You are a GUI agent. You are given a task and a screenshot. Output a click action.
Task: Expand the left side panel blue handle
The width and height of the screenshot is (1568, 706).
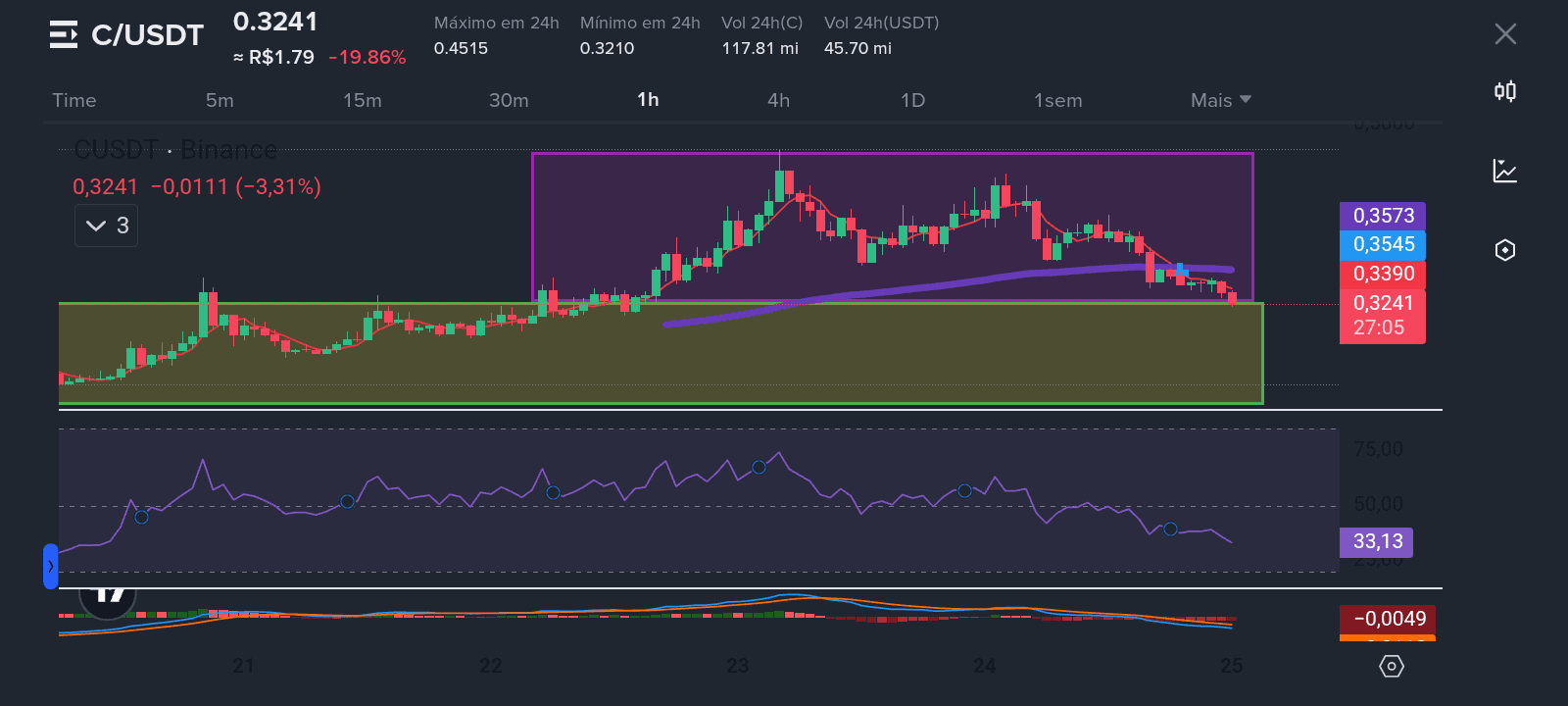point(51,566)
